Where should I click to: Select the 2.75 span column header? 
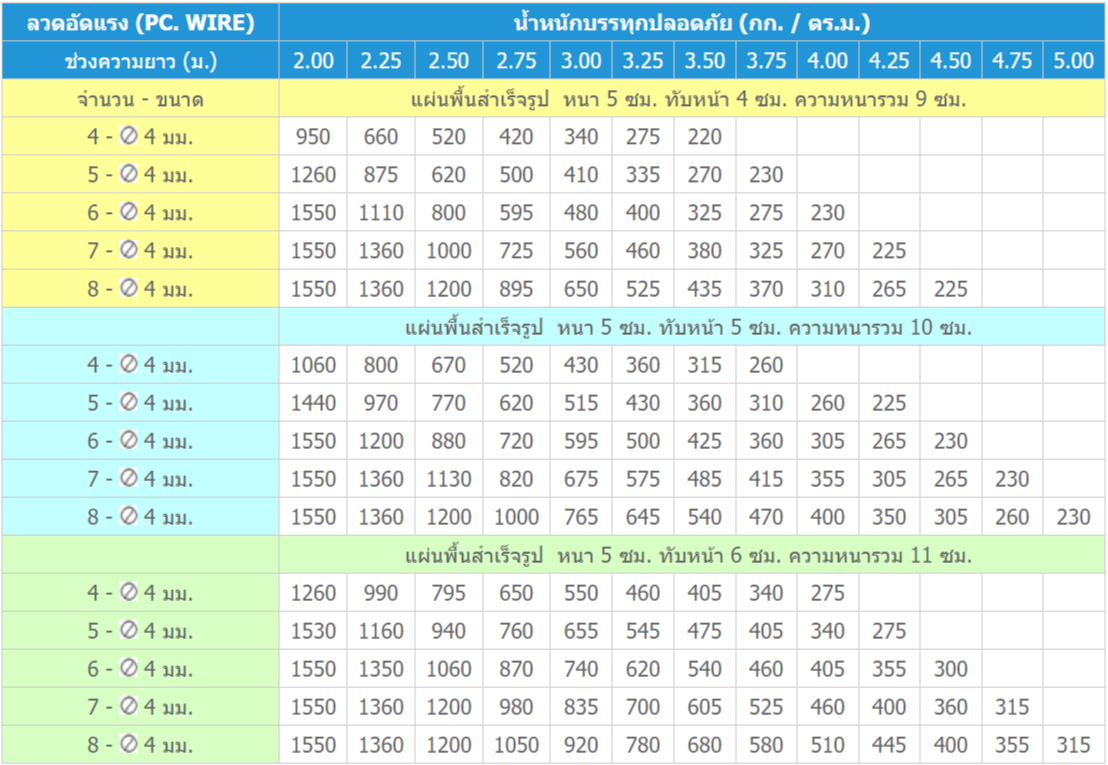pyautogui.click(x=517, y=60)
